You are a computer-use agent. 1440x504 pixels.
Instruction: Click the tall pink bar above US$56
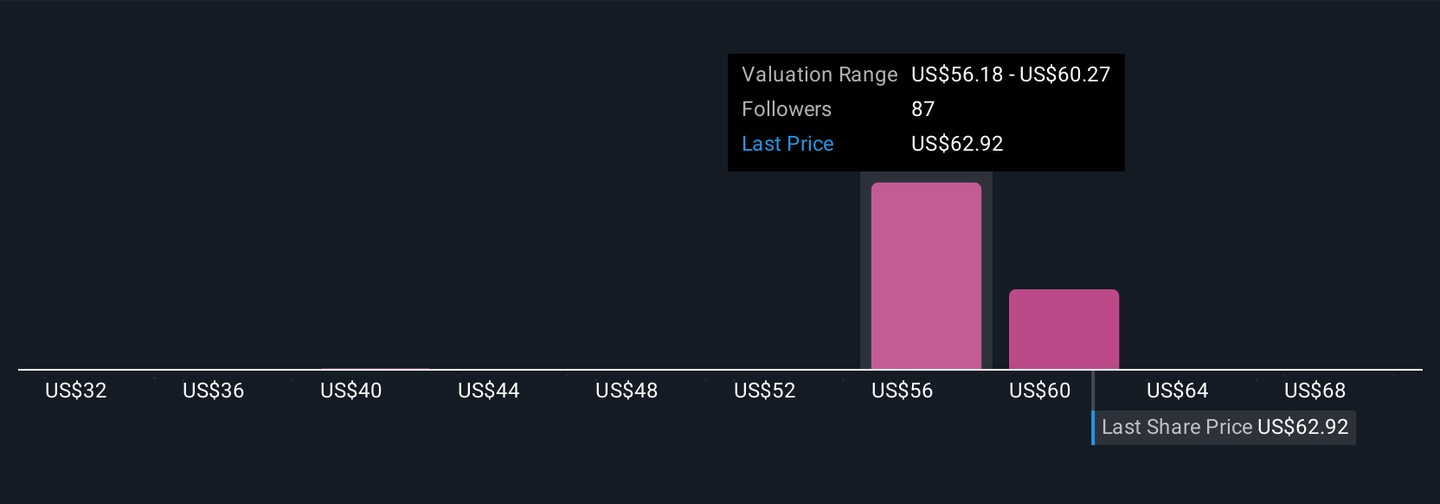click(926, 276)
